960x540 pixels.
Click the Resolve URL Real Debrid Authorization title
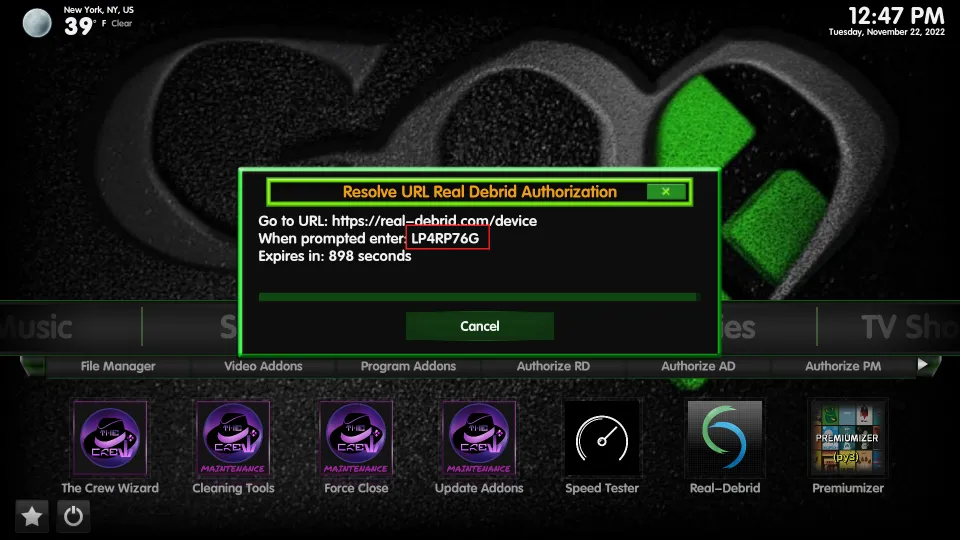pos(479,192)
